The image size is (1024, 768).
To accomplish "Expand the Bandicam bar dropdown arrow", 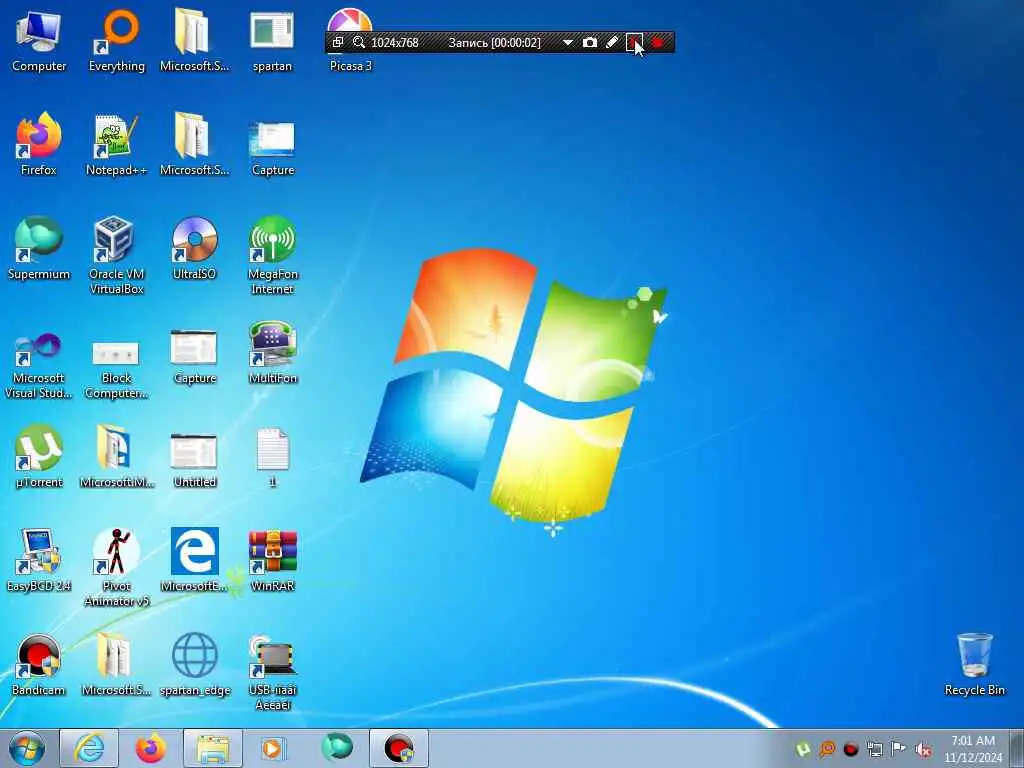I will coord(568,42).
